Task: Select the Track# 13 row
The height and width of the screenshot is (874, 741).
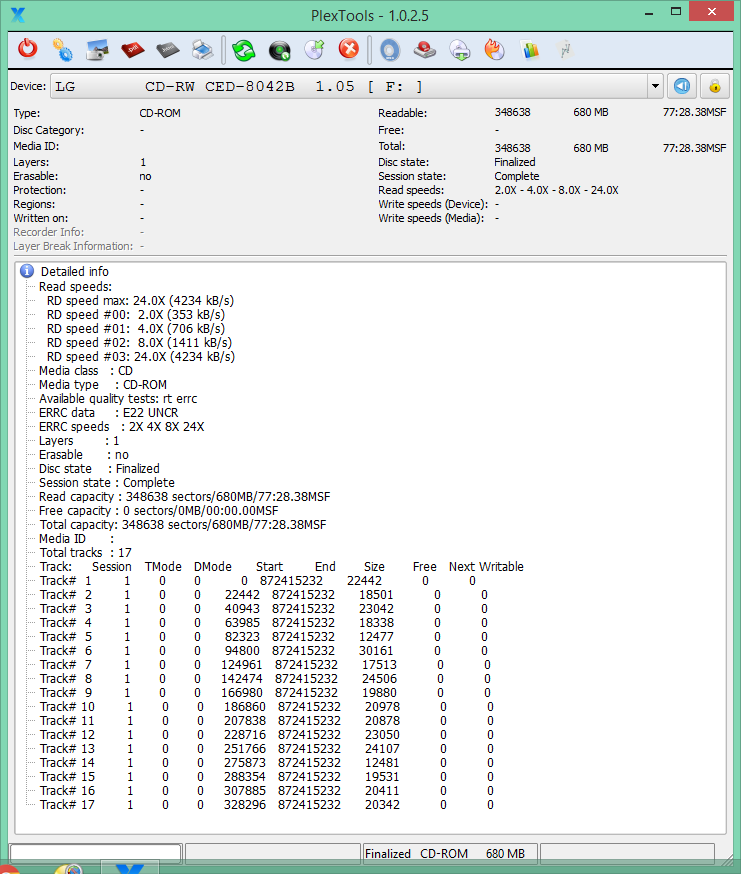Action: 267,749
